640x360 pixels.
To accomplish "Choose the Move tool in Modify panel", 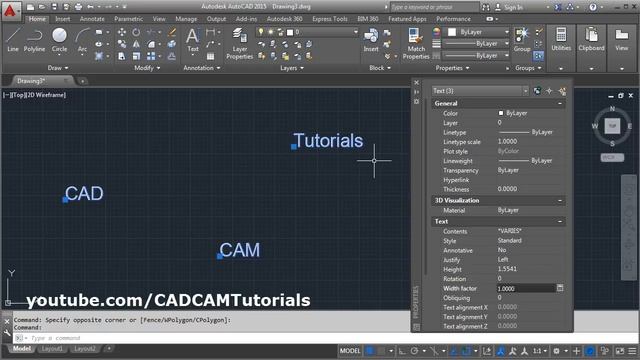I will (122, 32).
